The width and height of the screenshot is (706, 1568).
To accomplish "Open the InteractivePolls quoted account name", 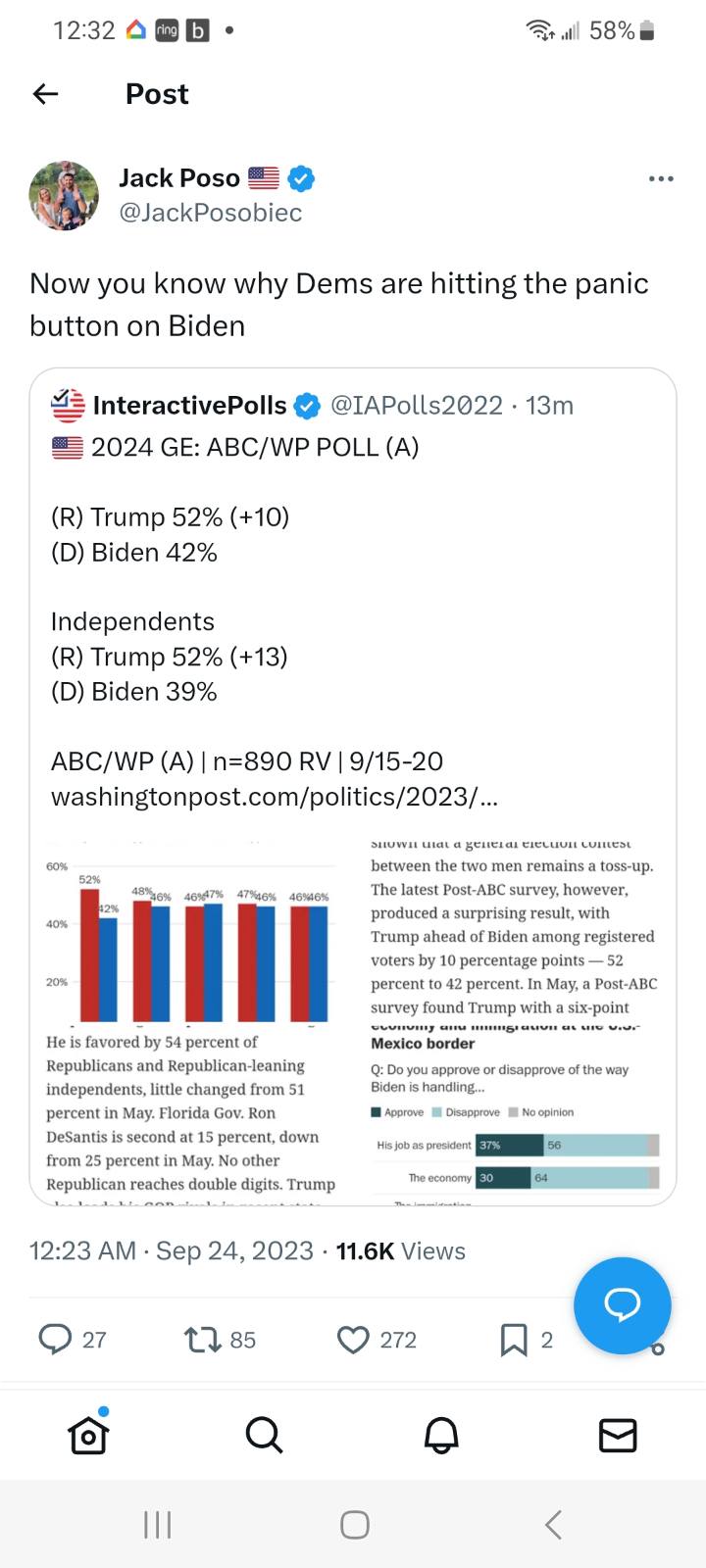I will [190, 405].
